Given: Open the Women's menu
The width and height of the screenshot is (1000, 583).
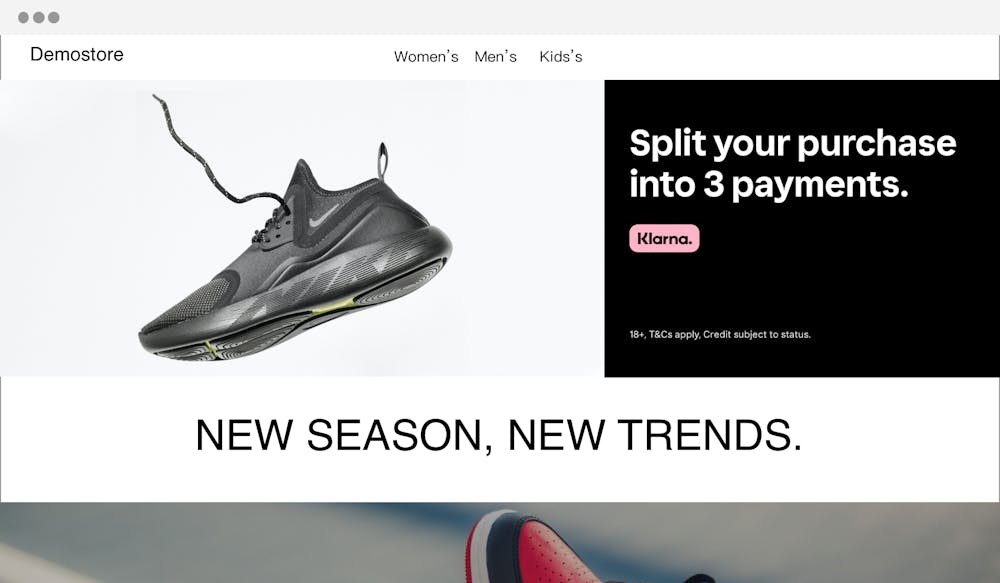Looking at the screenshot, I should (426, 56).
